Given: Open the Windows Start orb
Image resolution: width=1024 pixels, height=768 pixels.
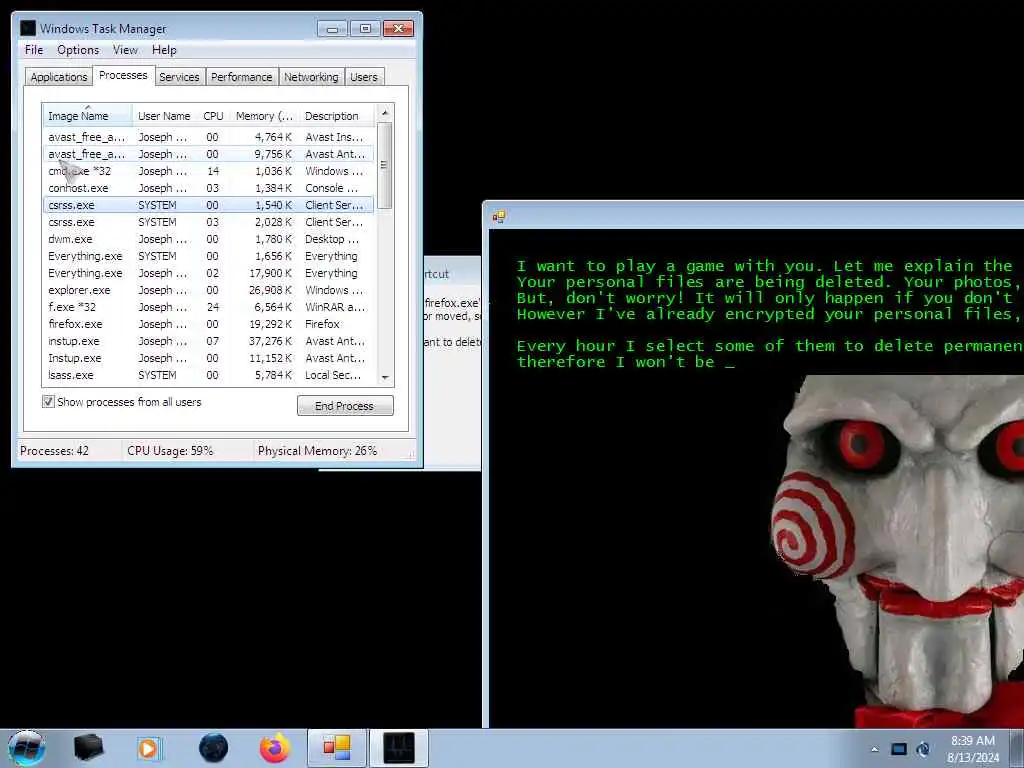Looking at the screenshot, I should click(x=27, y=748).
